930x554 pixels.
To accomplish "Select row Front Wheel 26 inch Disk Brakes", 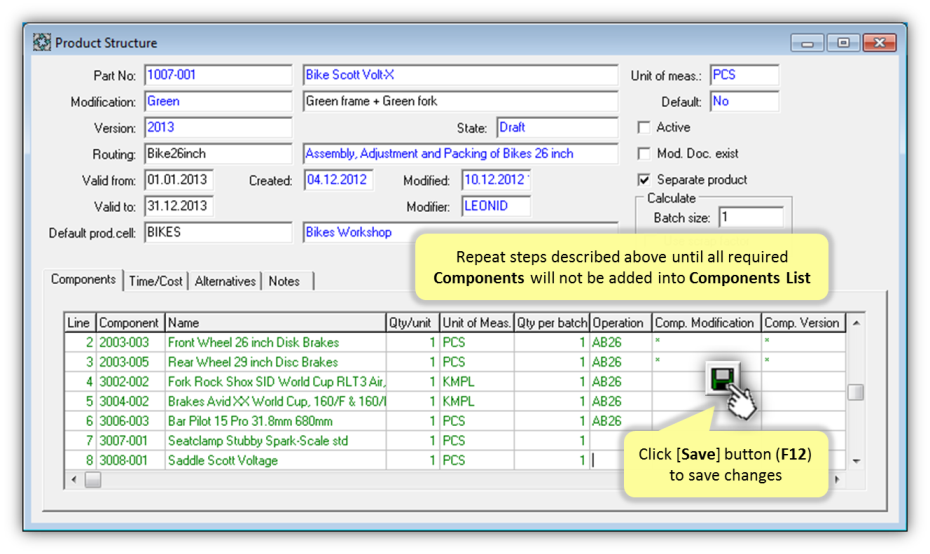I will 455,342.
